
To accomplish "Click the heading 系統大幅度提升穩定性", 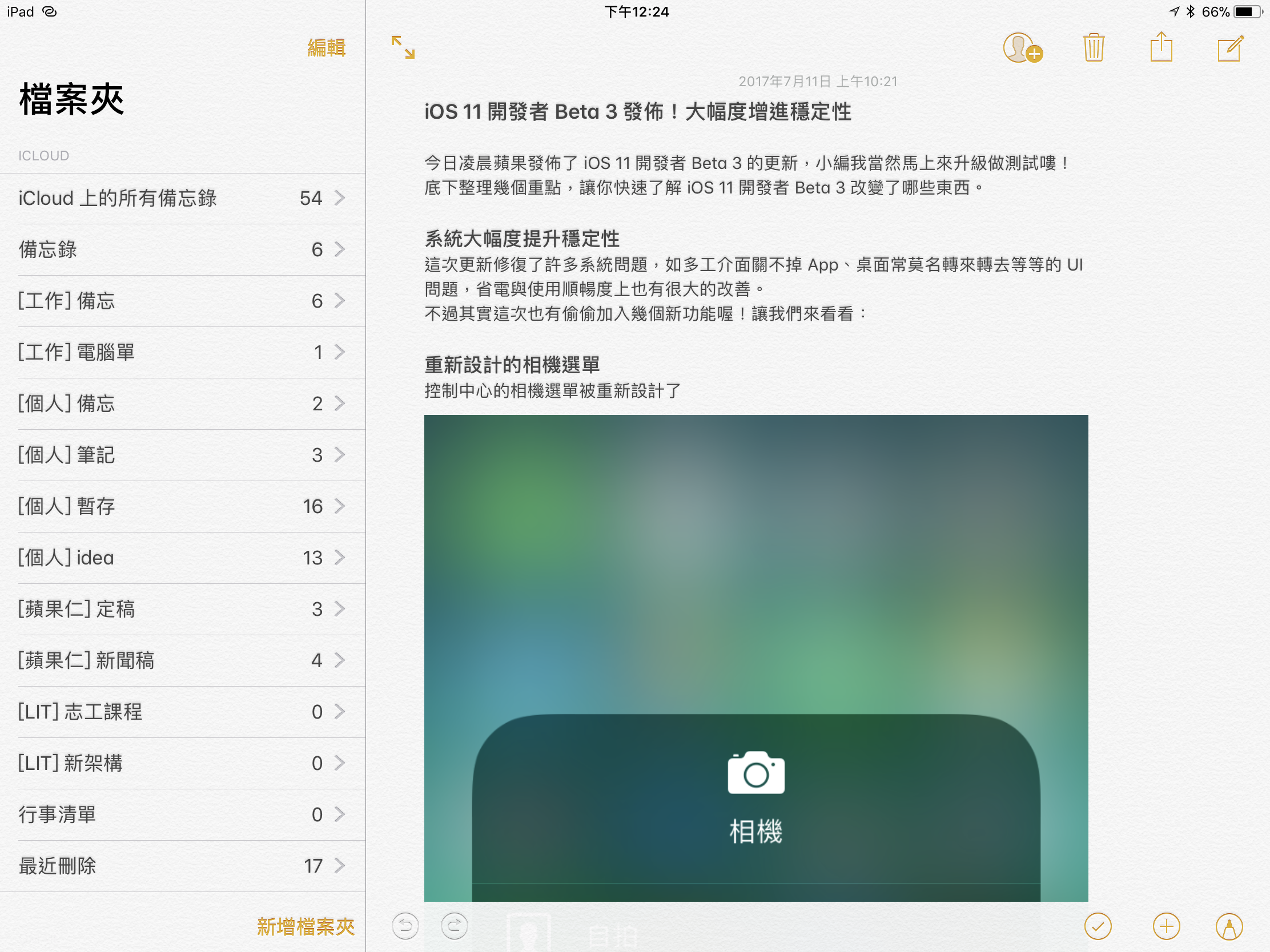I will (522, 239).
